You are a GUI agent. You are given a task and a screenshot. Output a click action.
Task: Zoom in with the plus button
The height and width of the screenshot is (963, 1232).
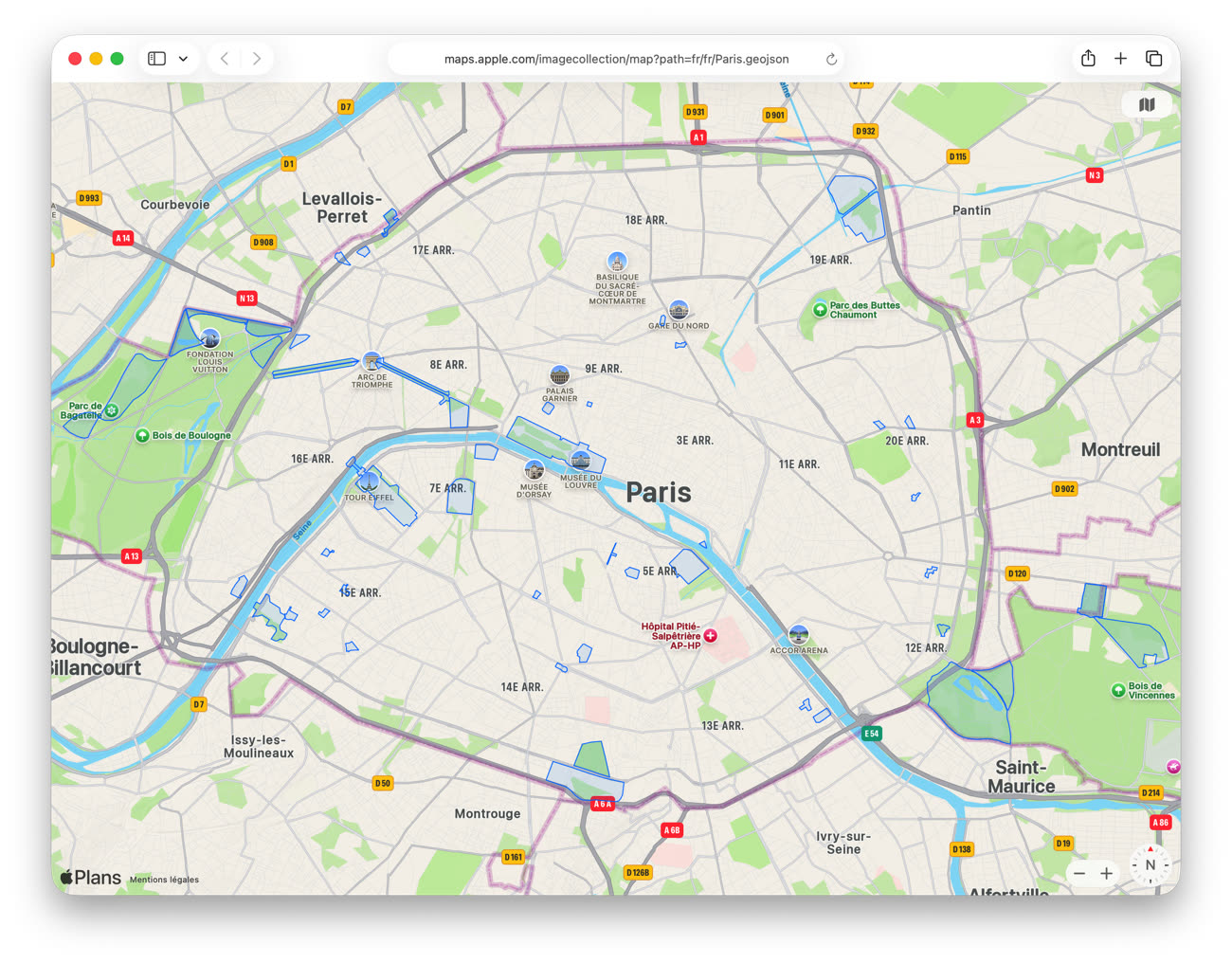pos(1106,873)
